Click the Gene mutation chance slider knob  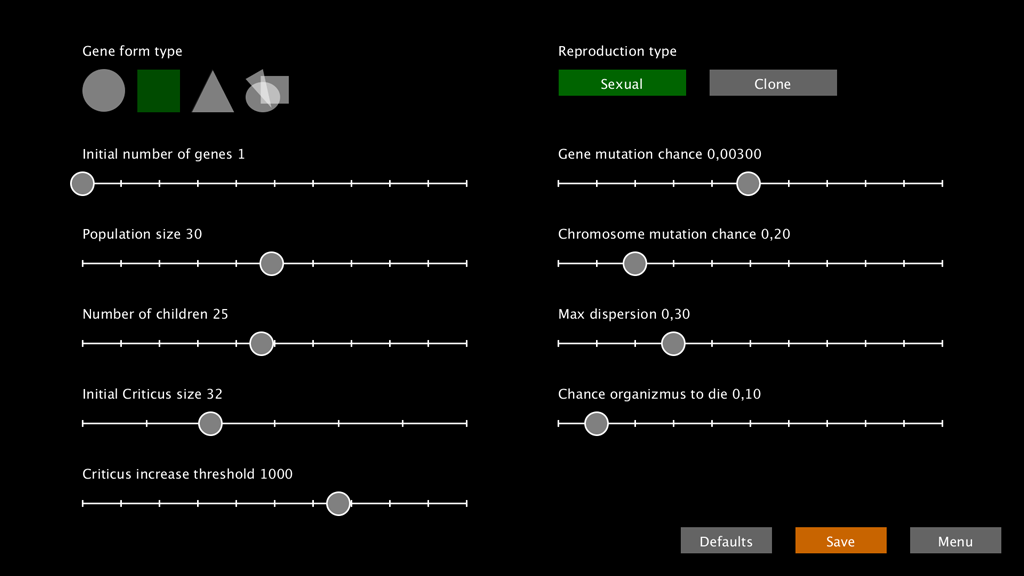coord(748,184)
